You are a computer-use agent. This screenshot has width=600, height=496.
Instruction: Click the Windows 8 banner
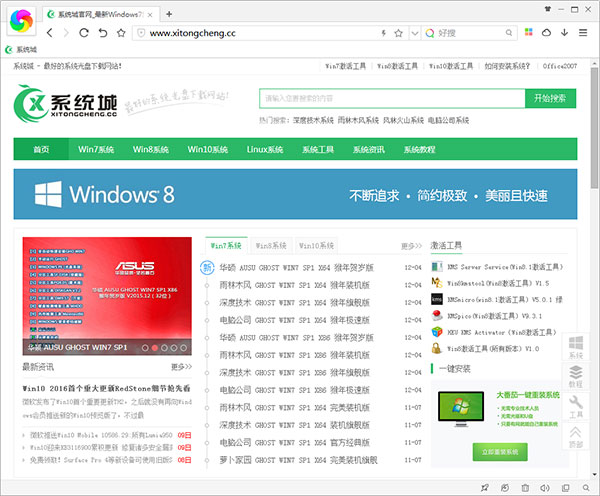coord(295,194)
